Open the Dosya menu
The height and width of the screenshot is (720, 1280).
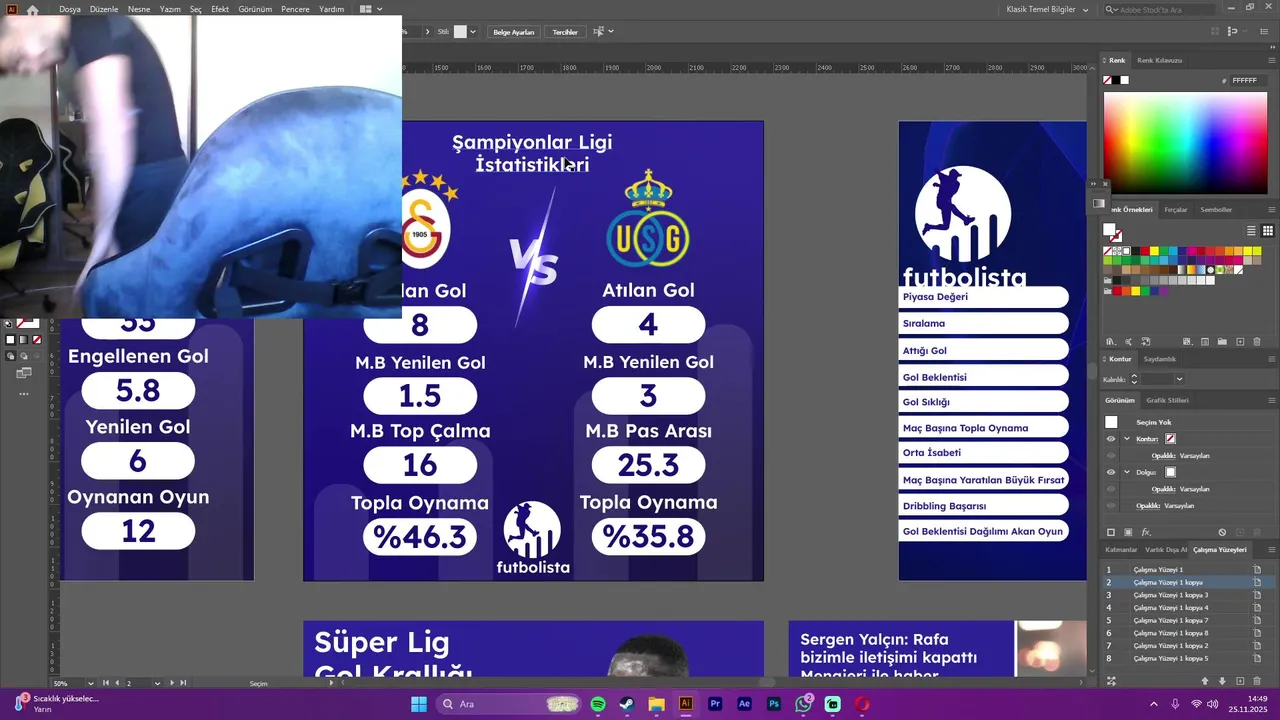(70, 9)
